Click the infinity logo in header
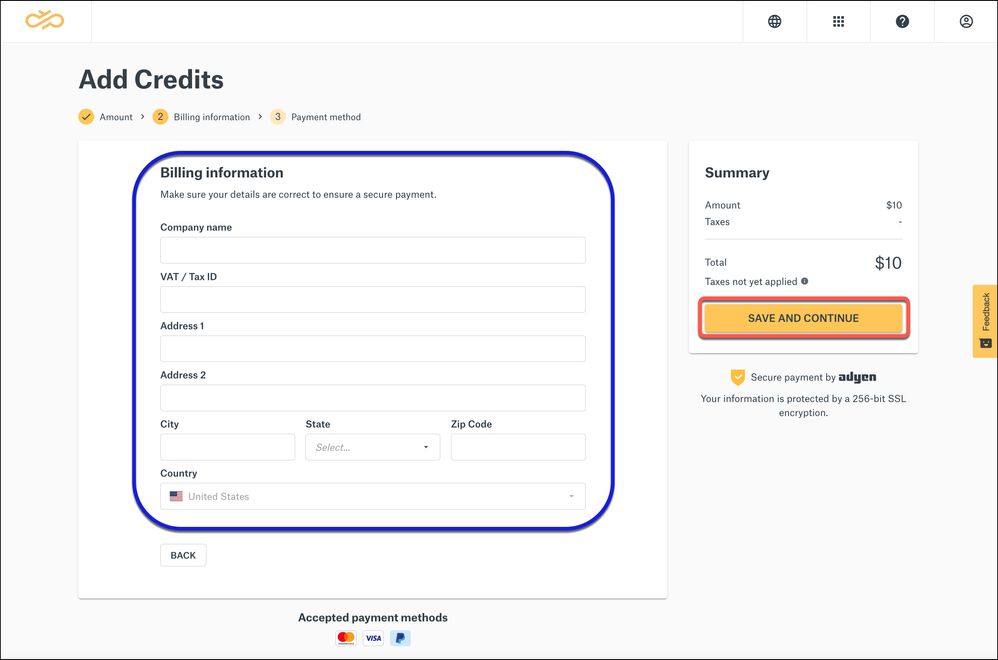The height and width of the screenshot is (660, 998). [x=45, y=20]
